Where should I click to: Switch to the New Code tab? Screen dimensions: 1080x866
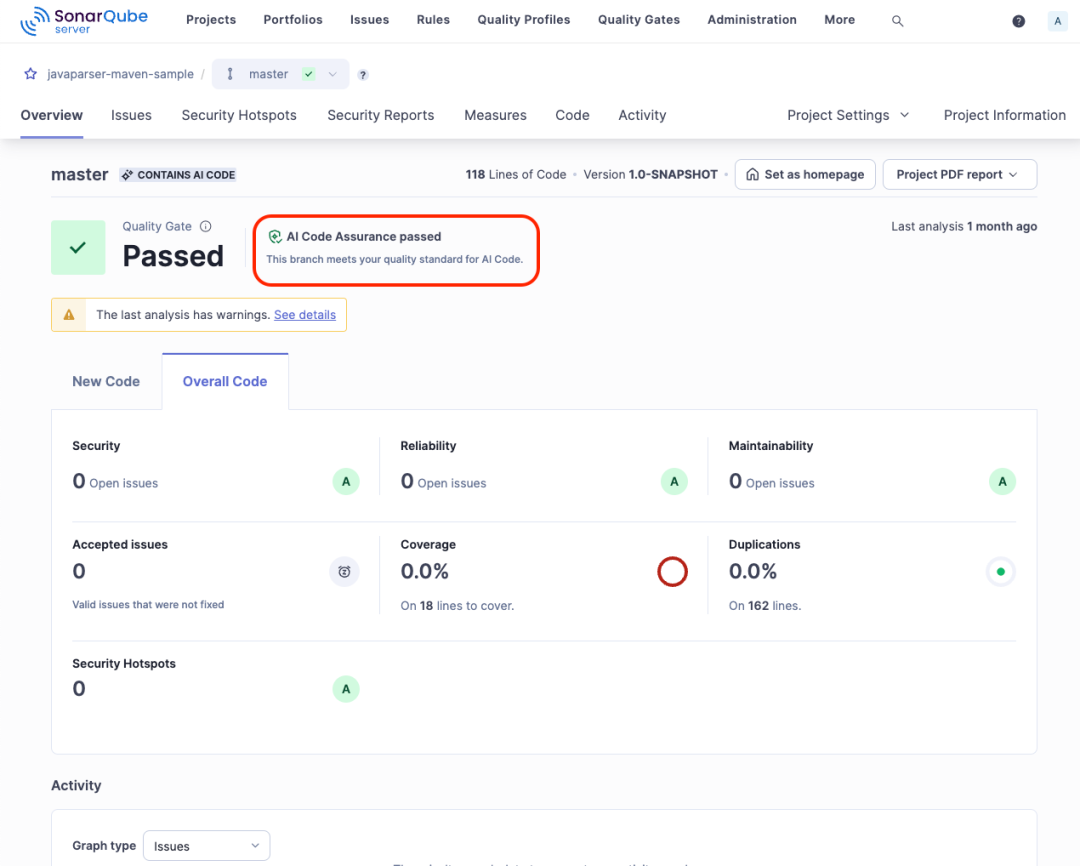pyautogui.click(x=106, y=381)
